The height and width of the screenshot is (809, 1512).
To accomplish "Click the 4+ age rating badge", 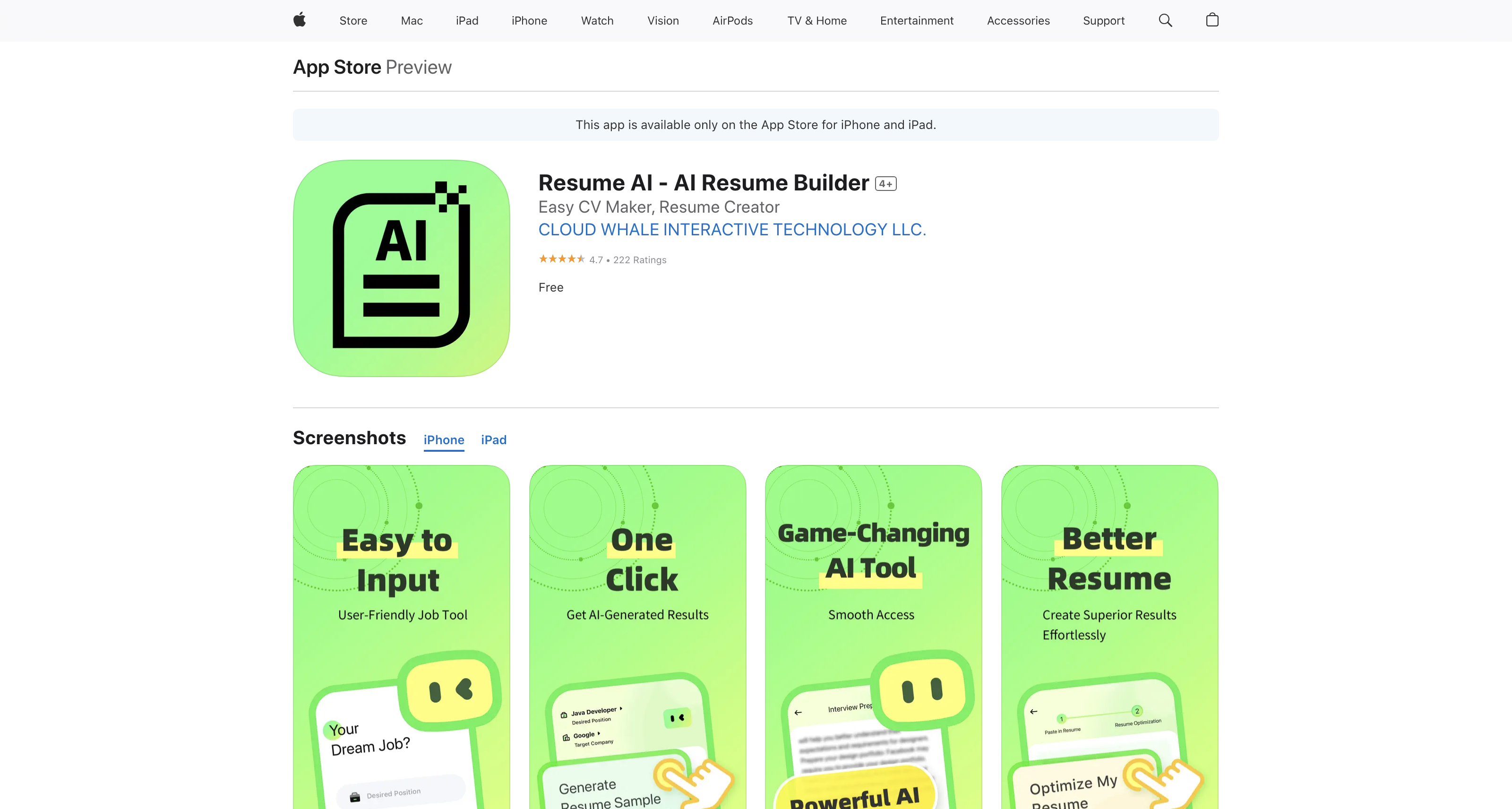I will point(886,184).
